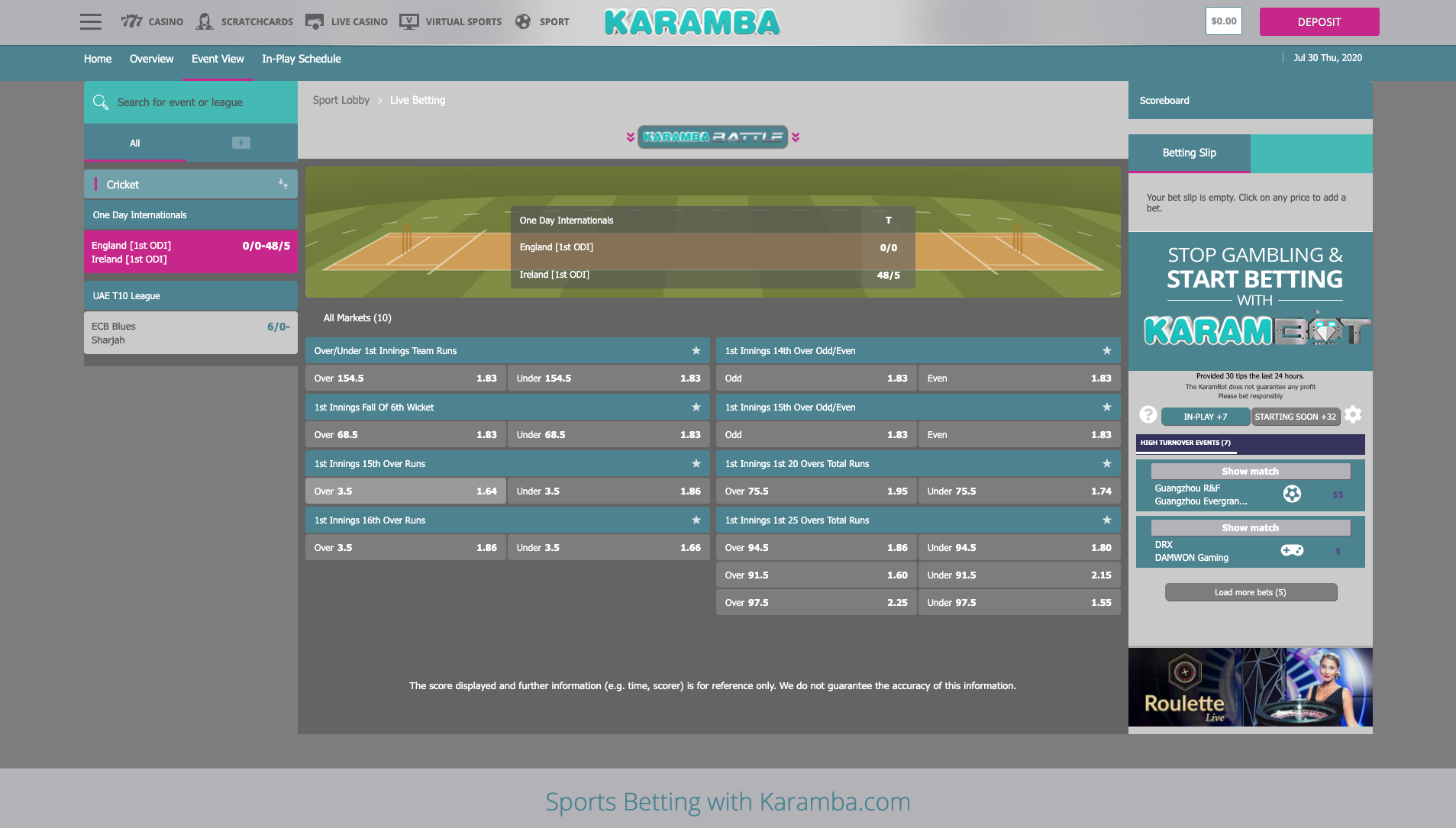
Task: Select Under 97.5 at 1.55
Action: click(x=1019, y=602)
